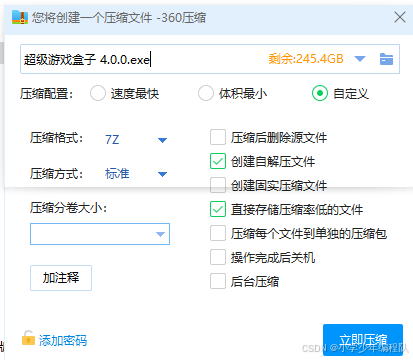
Task: Enable 创建固实压缩文件 checkbox
Action: [x=218, y=185]
